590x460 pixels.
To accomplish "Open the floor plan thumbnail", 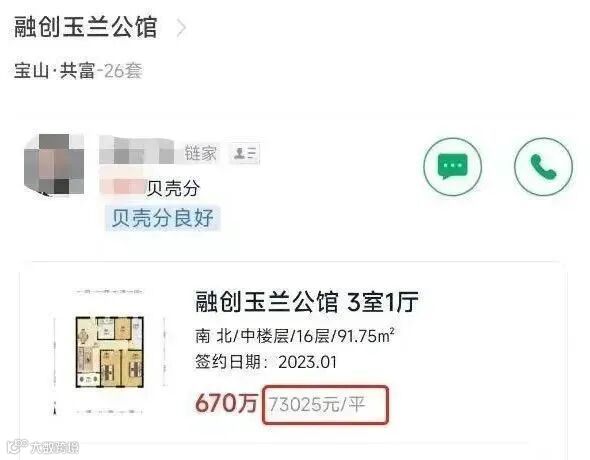I will tap(109, 352).
